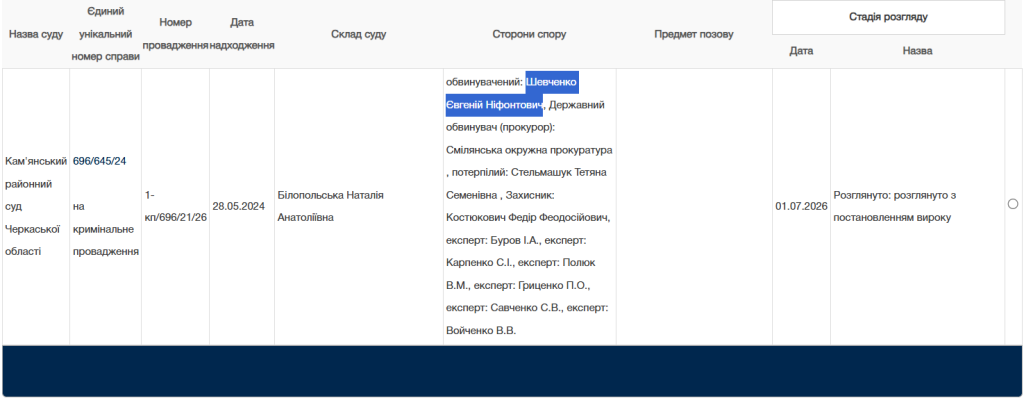Click the receipt date 28.05.2024

[238, 207]
